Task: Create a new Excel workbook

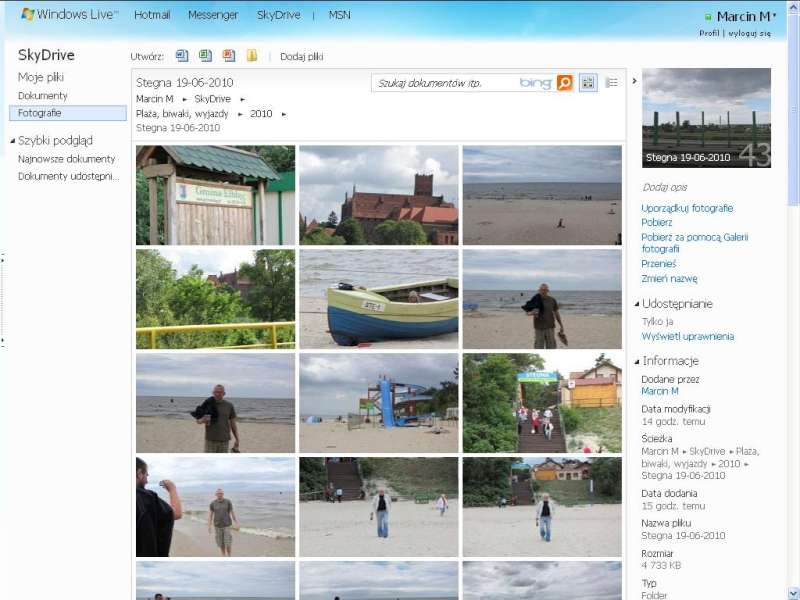Action: [205, 56]
